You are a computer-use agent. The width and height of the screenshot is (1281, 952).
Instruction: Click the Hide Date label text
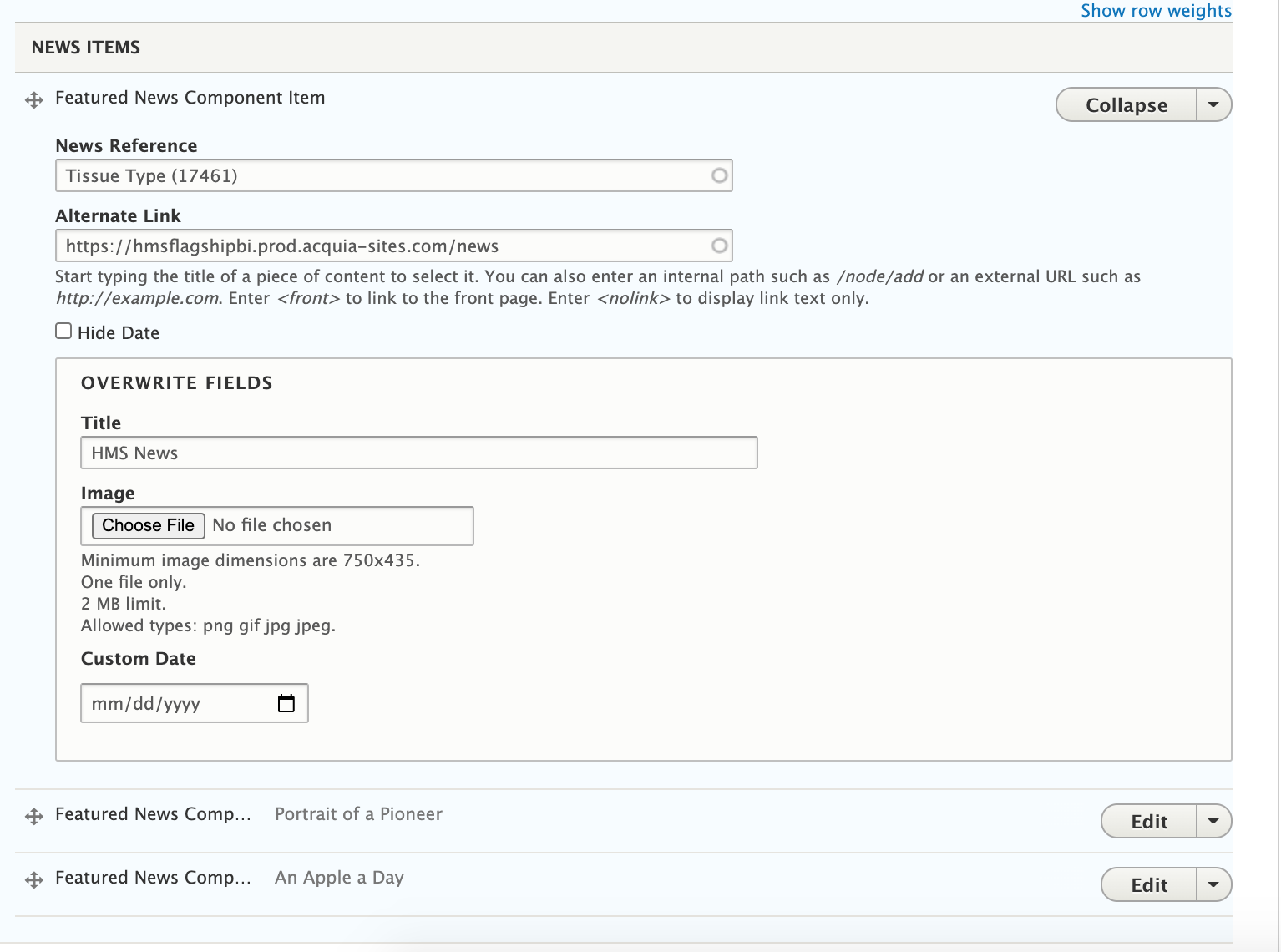click(x=119, y=333)
